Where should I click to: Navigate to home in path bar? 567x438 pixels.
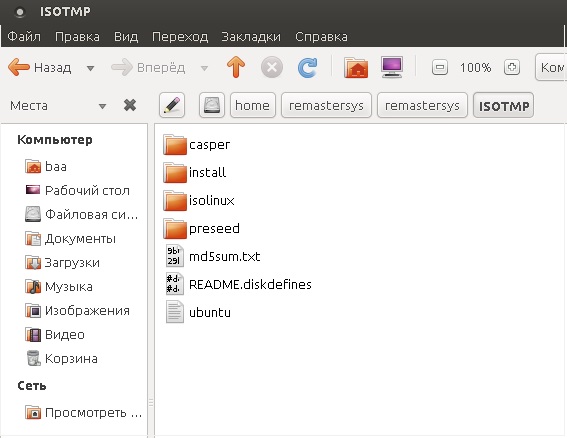click(x=252, y=105)
